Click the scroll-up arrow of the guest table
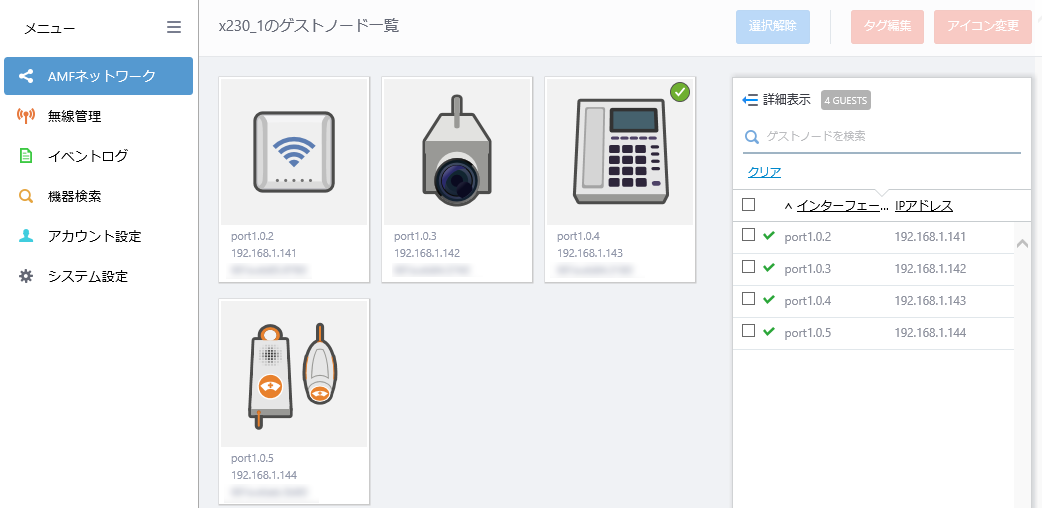Image resolution: width=1042 pixels, height=508 pixels. click(1023, 243)
